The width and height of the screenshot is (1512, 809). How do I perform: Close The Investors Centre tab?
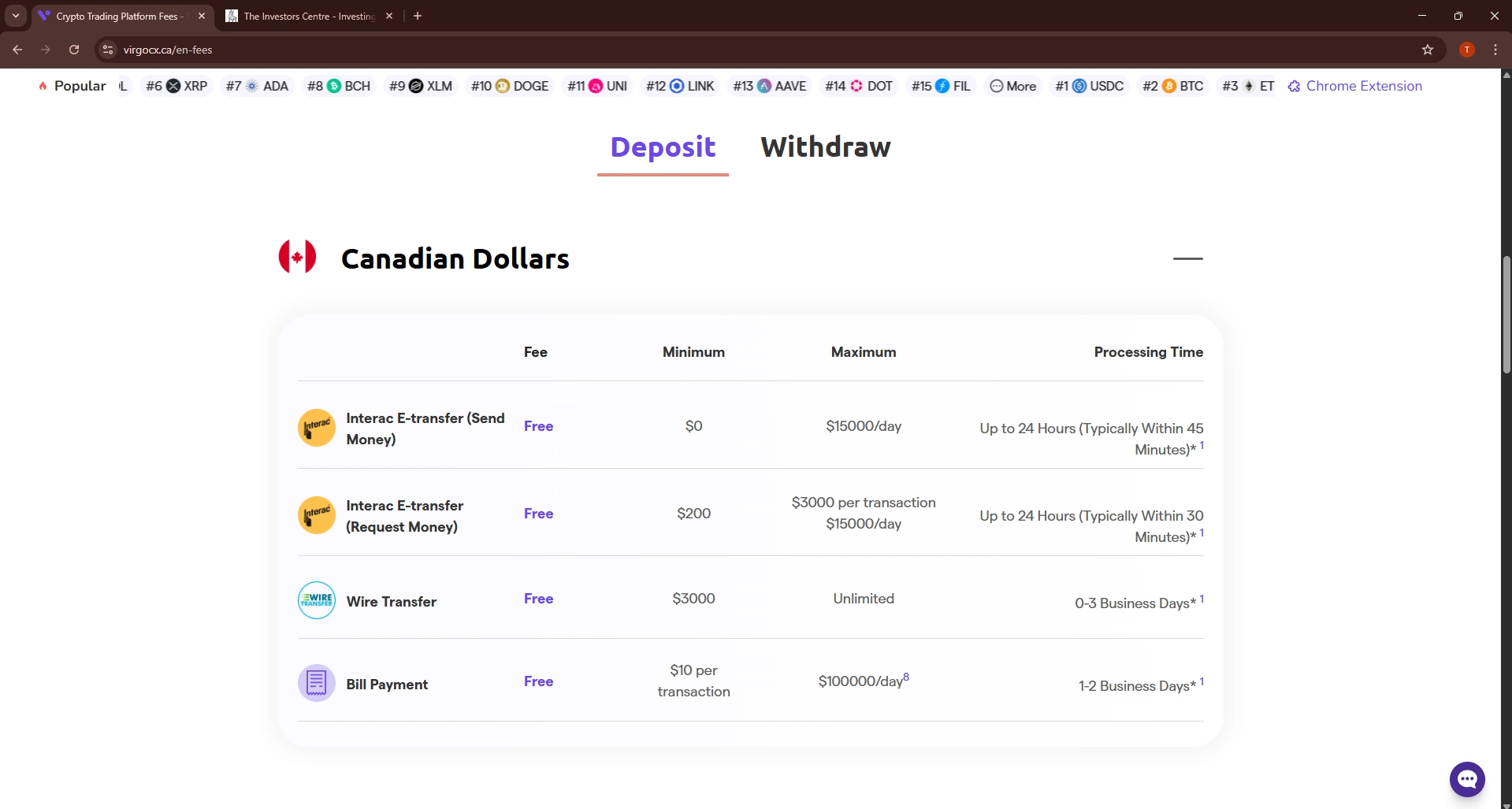coord(389,16)
